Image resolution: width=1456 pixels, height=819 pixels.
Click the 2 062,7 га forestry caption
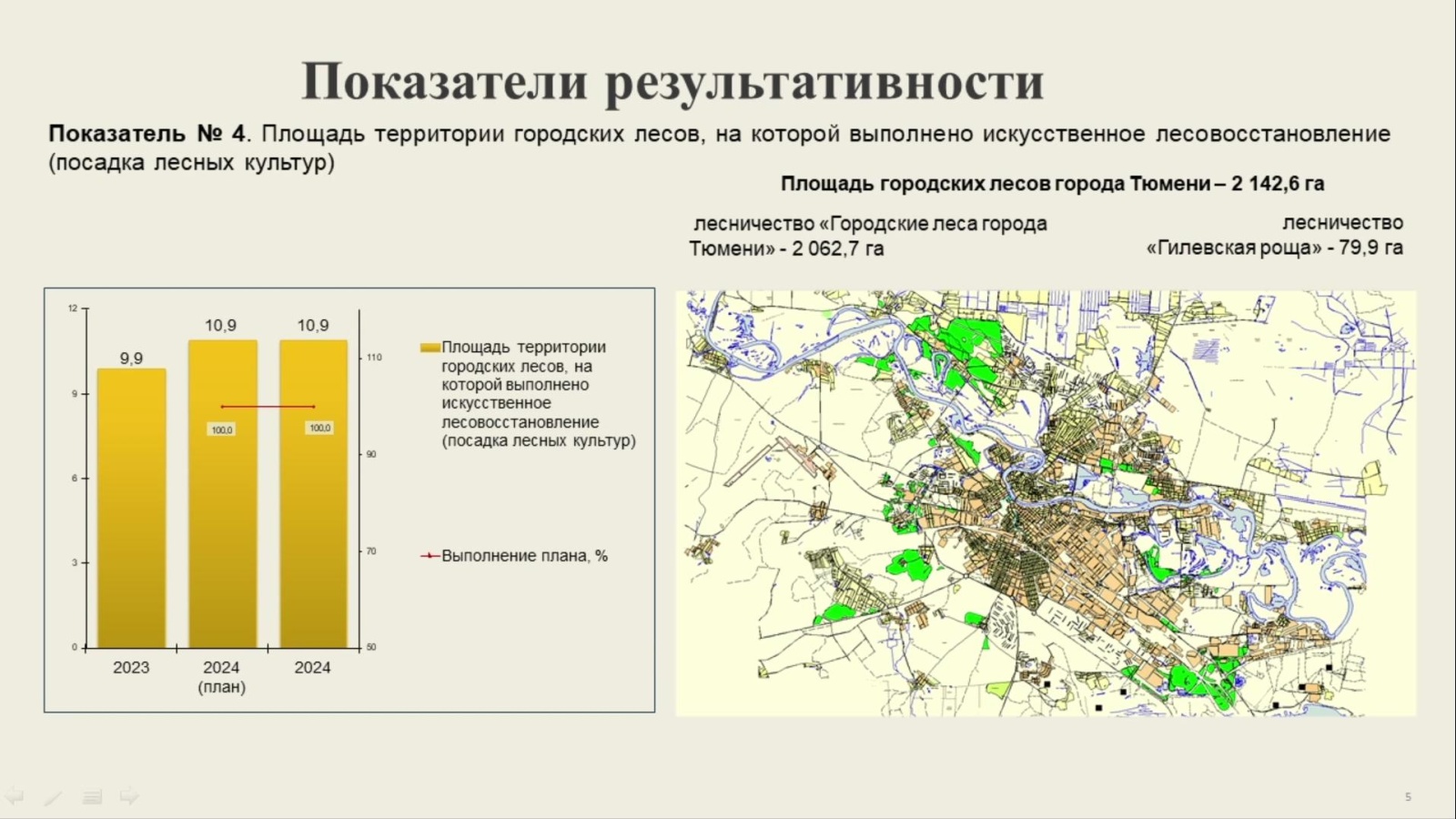(x=868, y=236)
